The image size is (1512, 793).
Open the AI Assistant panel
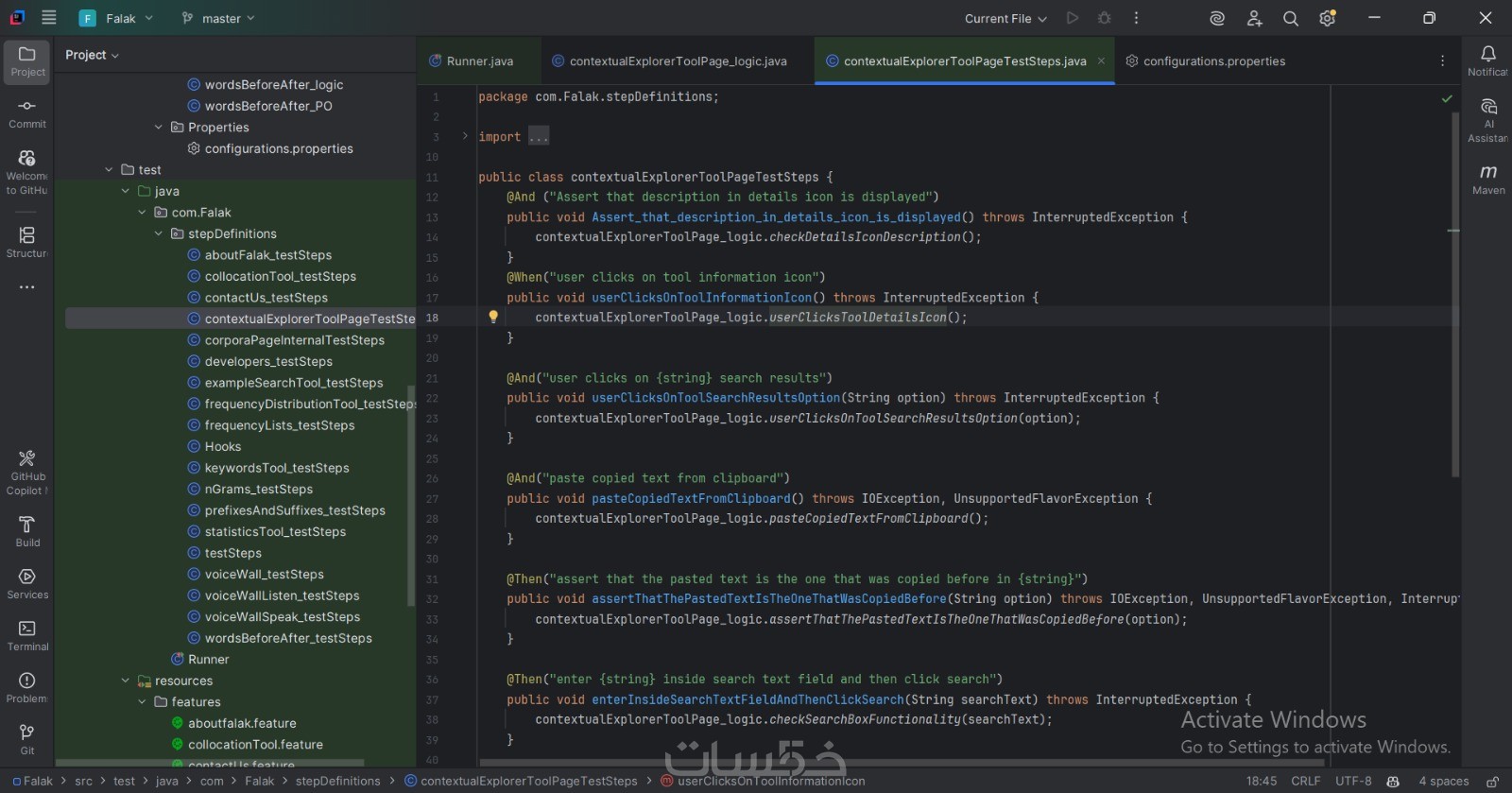coord(1488,119)
